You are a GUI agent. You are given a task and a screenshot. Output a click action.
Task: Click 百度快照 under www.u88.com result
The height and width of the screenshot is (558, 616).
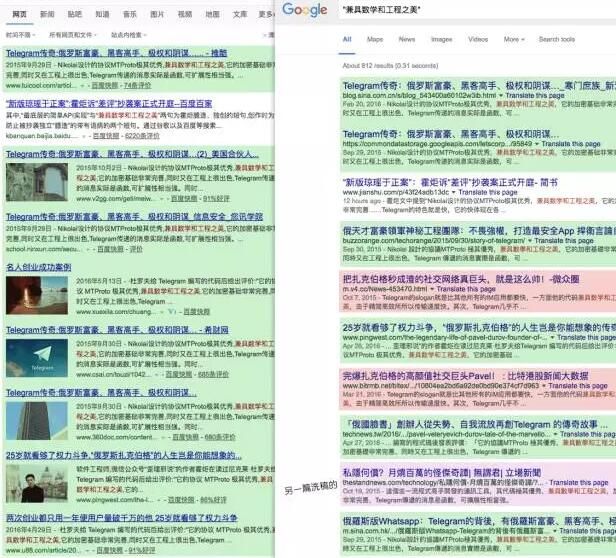109,550
